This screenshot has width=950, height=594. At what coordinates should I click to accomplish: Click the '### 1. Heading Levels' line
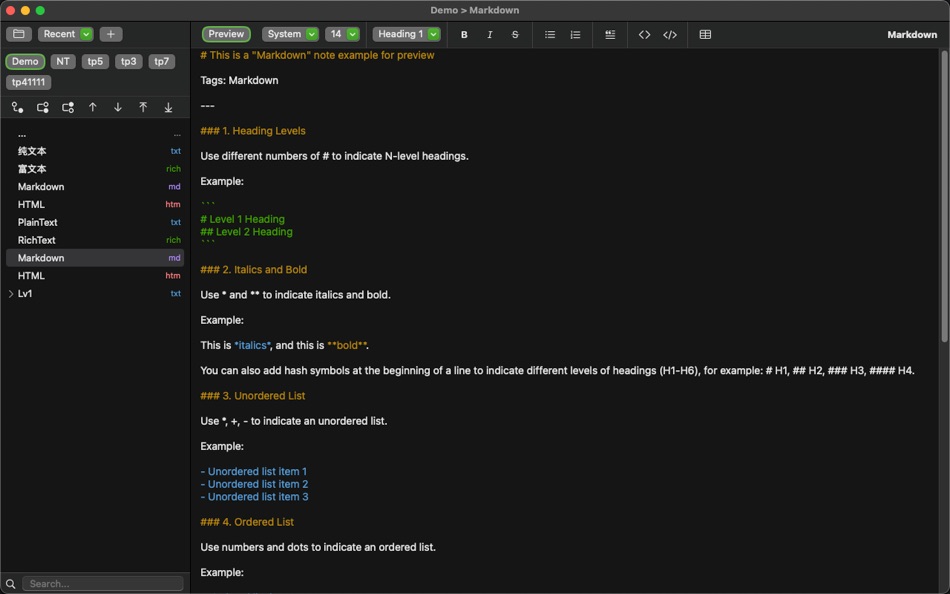tap(253, 131)
